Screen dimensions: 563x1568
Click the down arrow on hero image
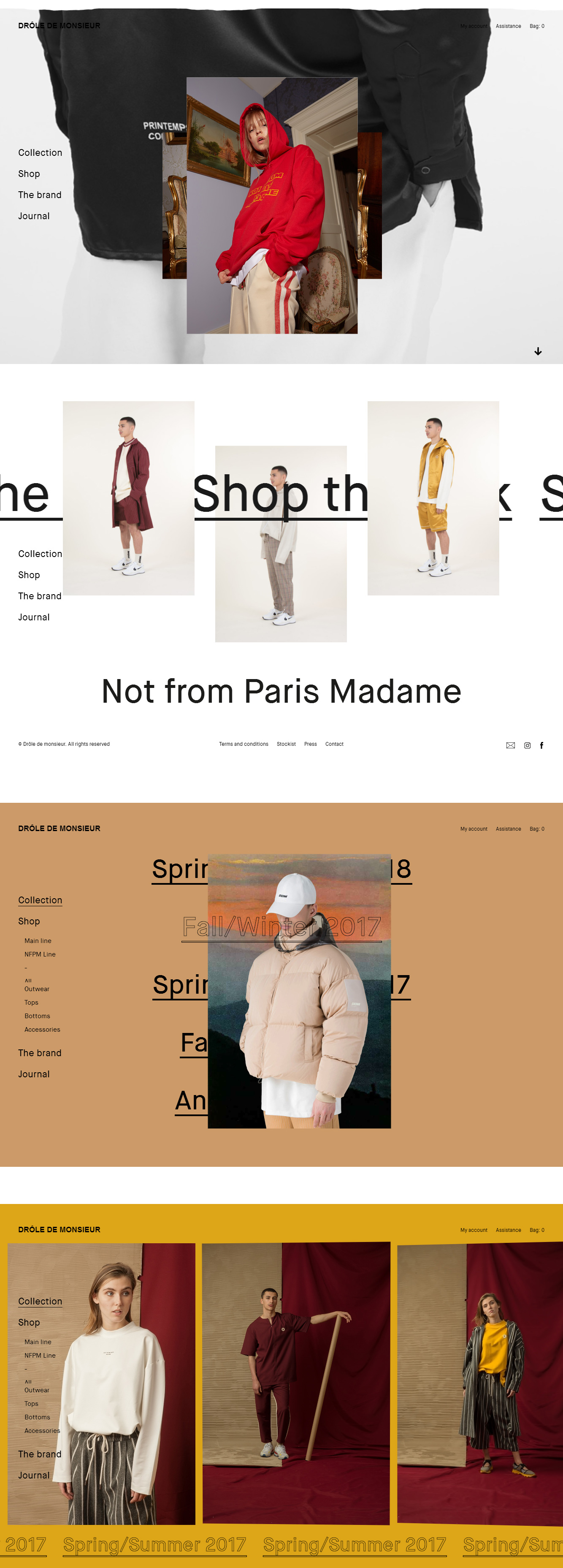[538, 351]
